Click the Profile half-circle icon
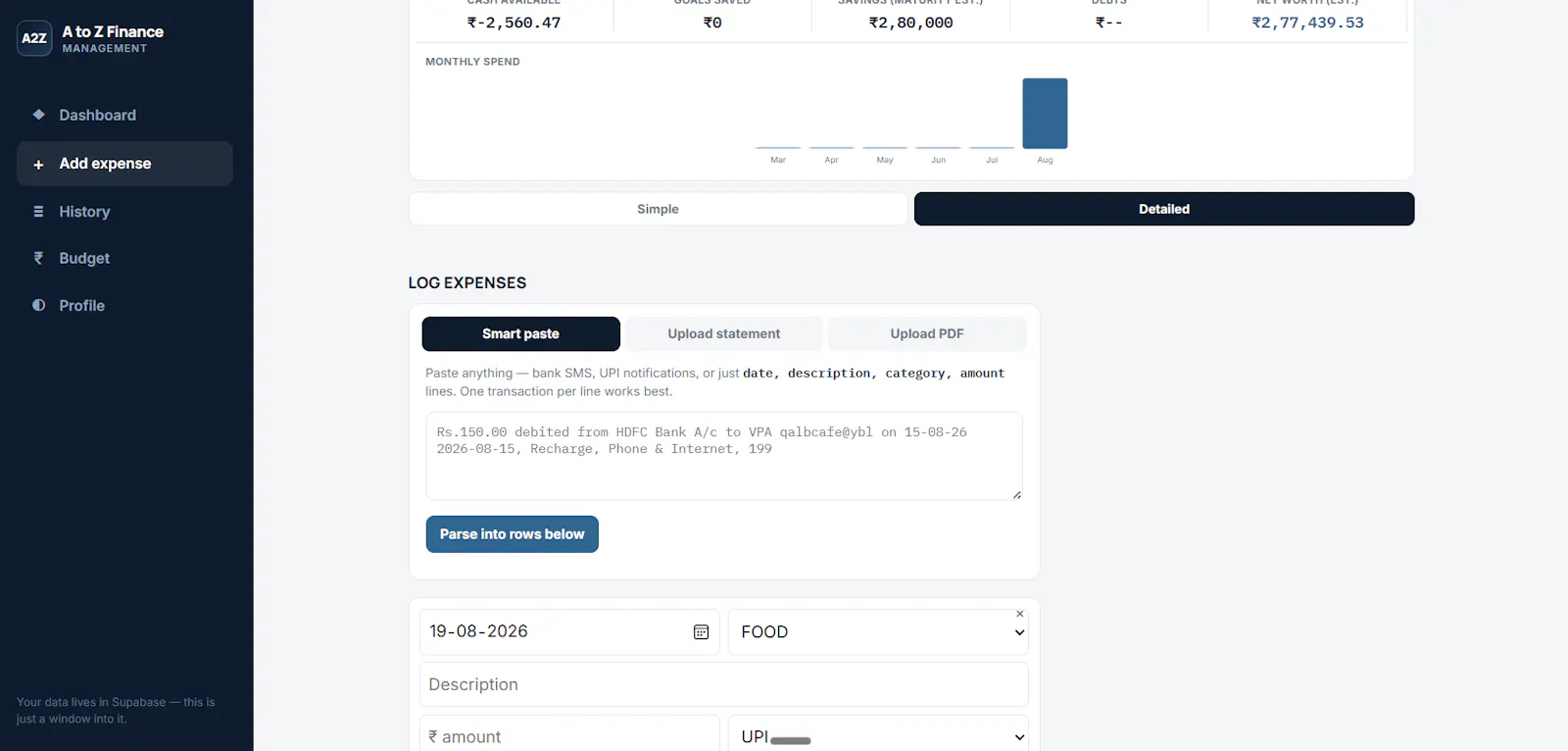Screen dimensions: 1568x751 click(38, 305)
